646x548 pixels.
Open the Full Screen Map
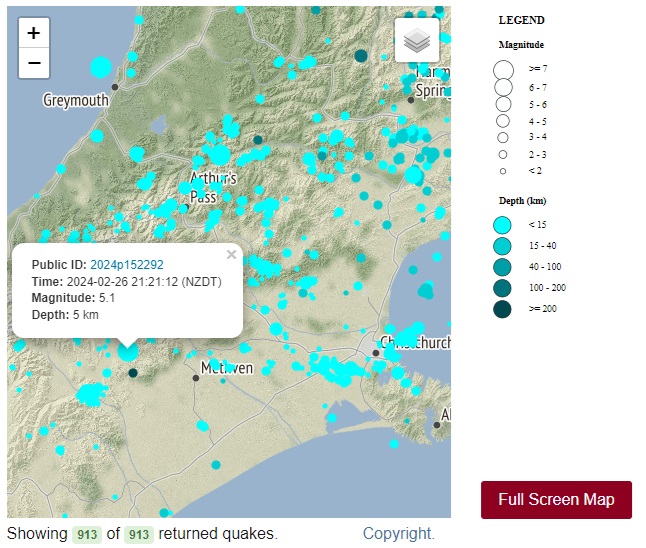coord(556,499)
